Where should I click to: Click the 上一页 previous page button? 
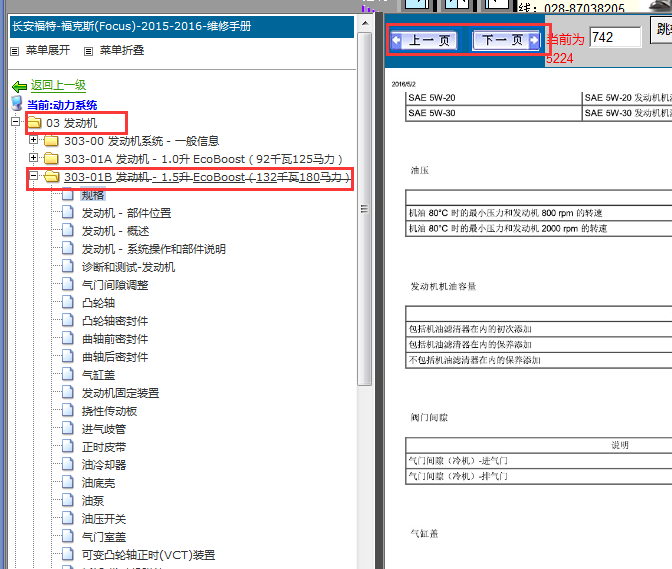[x=424, y=41]
